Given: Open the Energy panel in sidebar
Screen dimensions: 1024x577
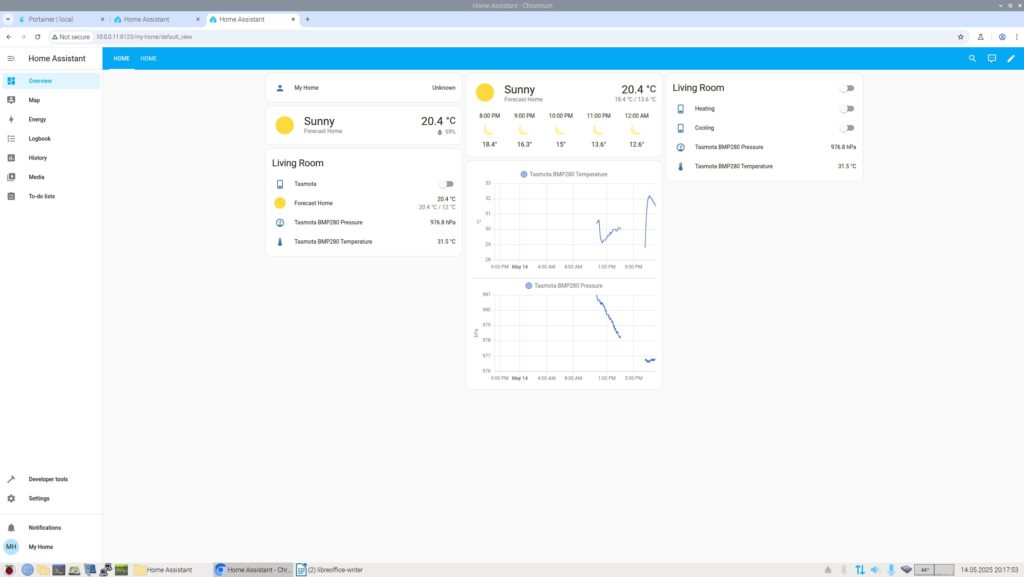Looking at the screenshot, I should click(51, 119).
